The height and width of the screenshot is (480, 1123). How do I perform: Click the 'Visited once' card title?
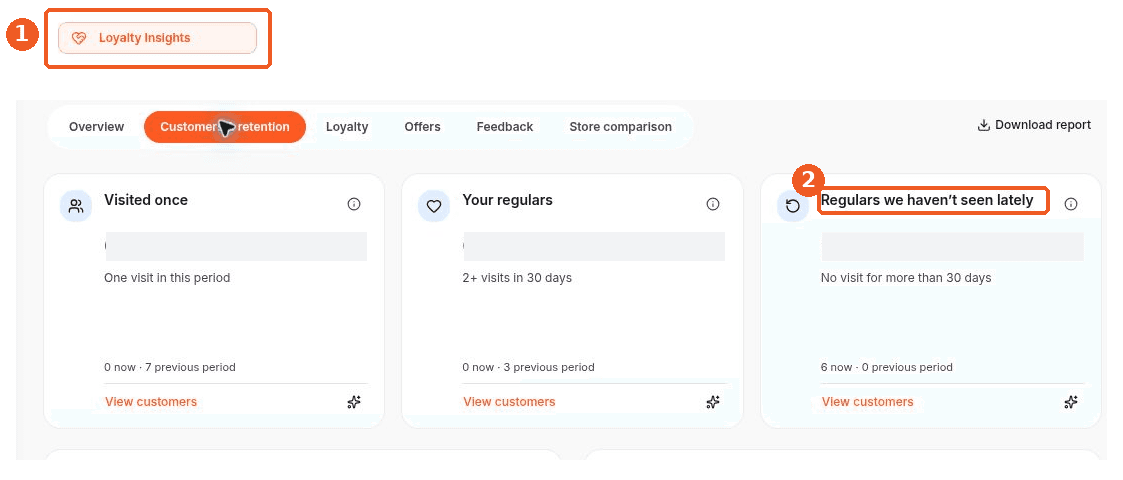tap(146, 200)
